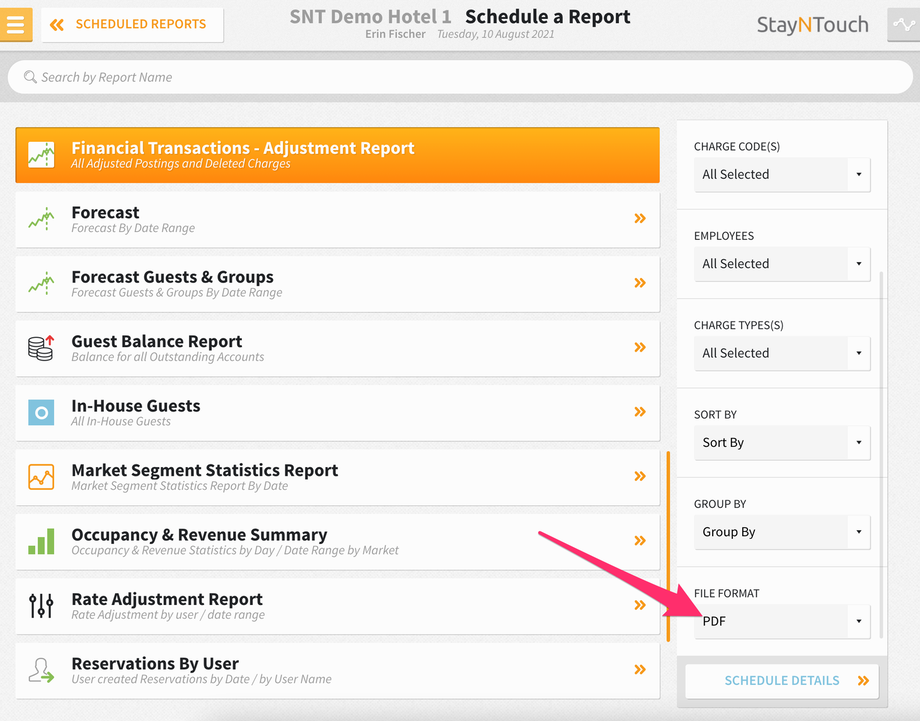The image size is (920, 721).
Task: Click the Forecast Guests & Groups chart icon
Action: (41, 283)
